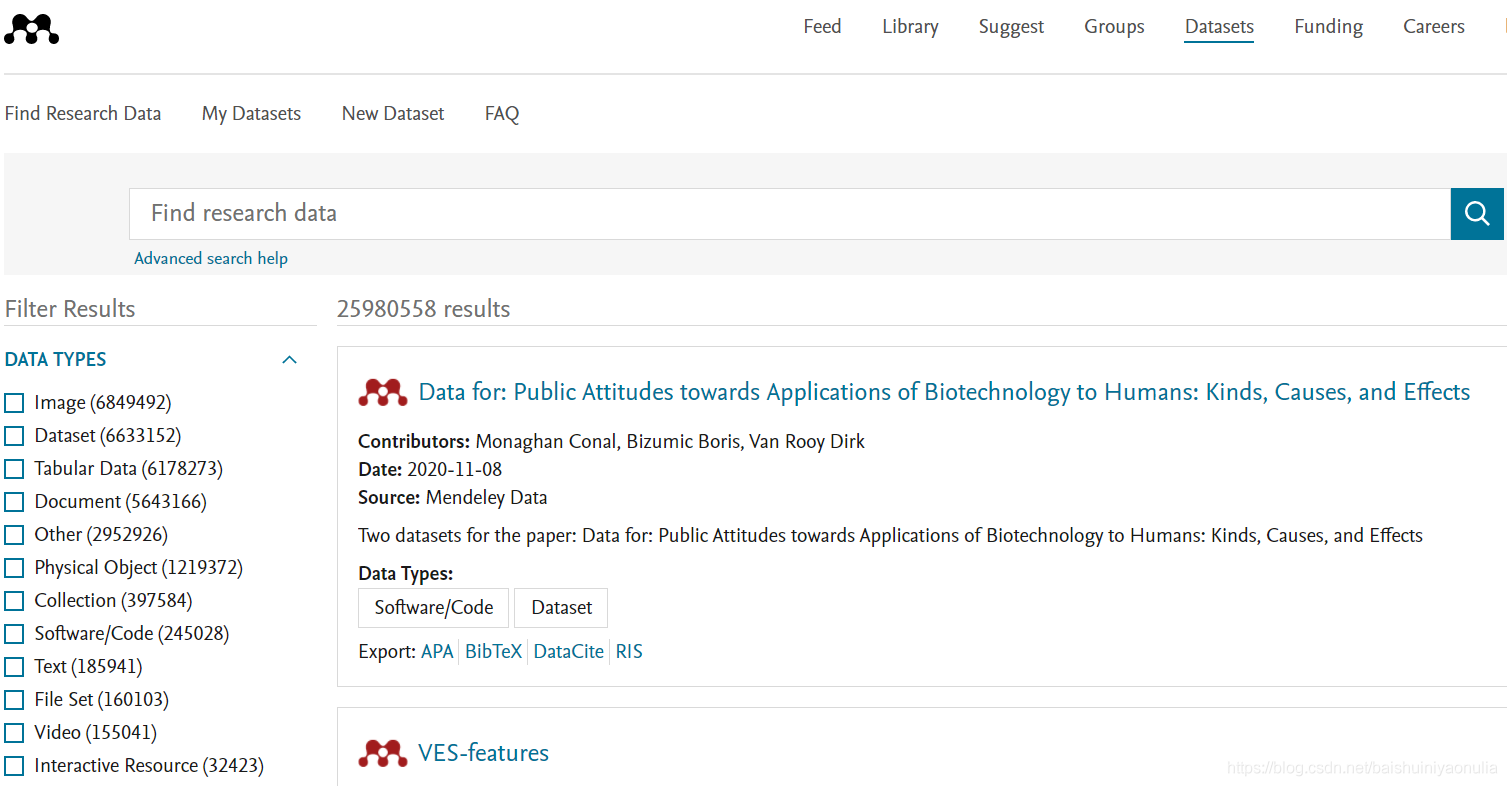Check the Image data type filter
The height and width of the screenshot is (786, 1507).
pyautogui.click(x=14, y=403)
